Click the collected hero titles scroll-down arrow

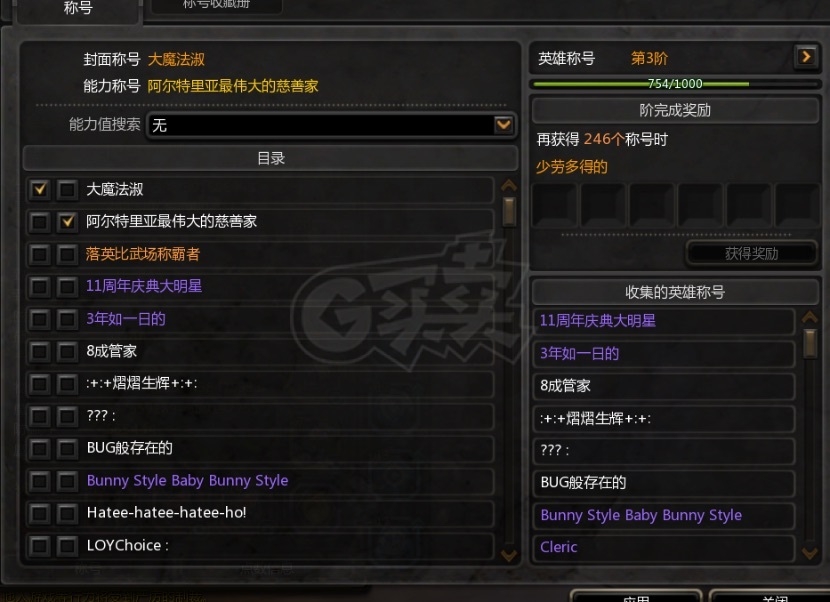(x=810, y=553)
